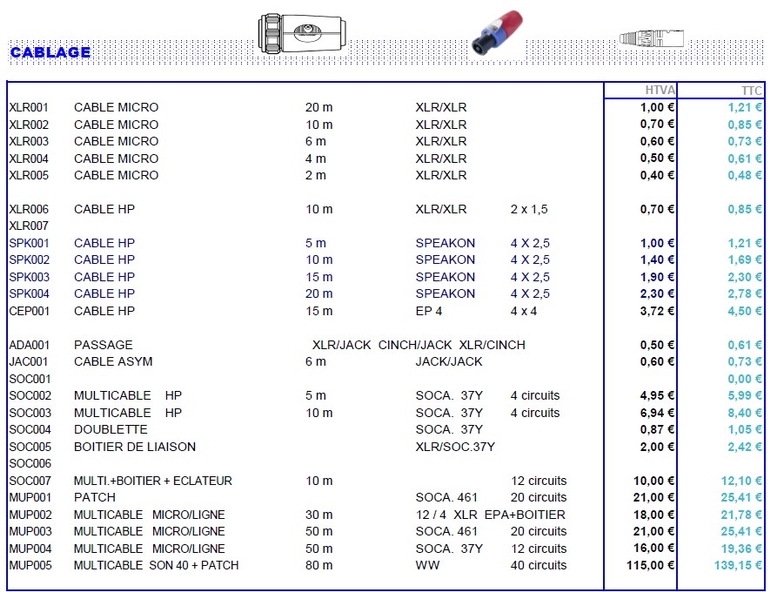
Task: Open the SPK001 reference code
Action: pyautogui.click(x=29, y=243)
